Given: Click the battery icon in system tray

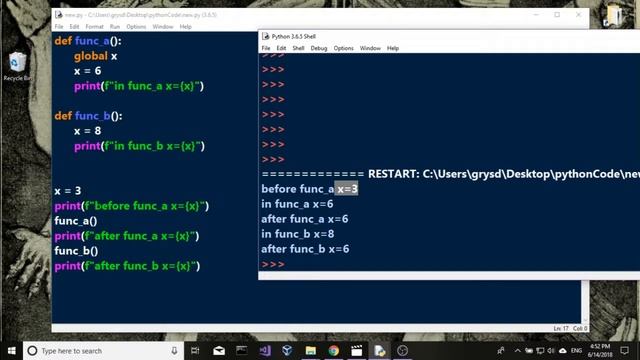Looking at the screenshot, I should pyautogui.click(x=529, y=351).
